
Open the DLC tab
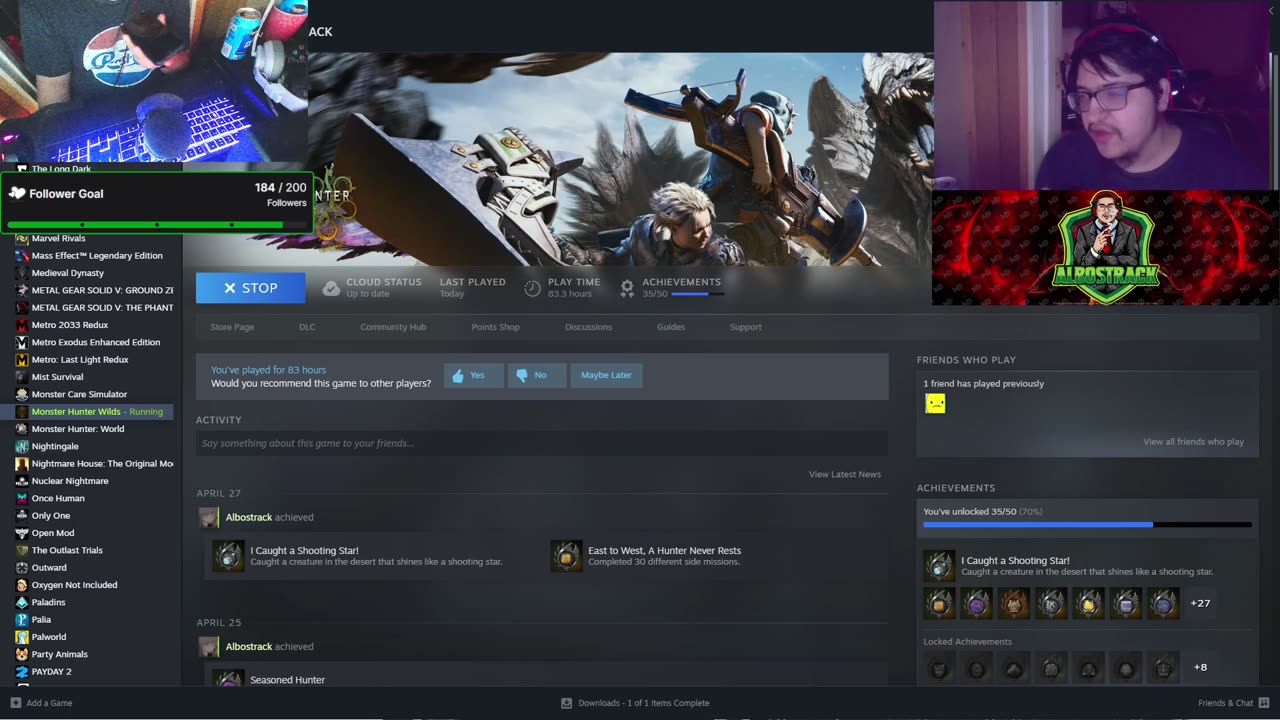point(307,327)
